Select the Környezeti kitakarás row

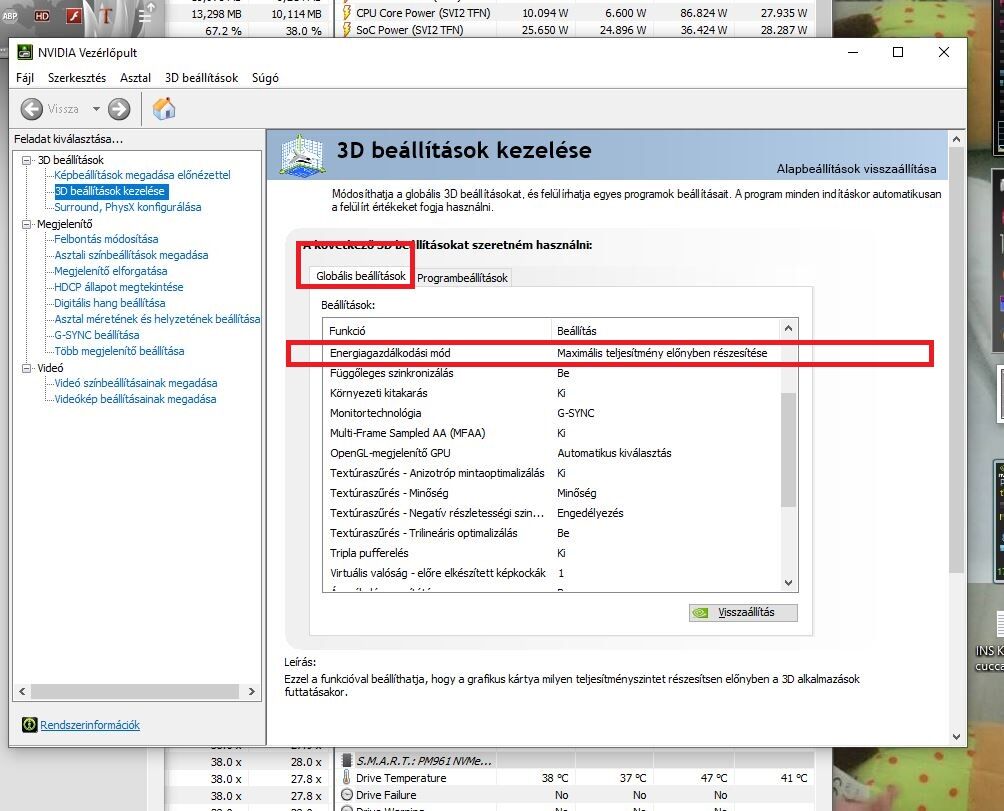(552, 393)
